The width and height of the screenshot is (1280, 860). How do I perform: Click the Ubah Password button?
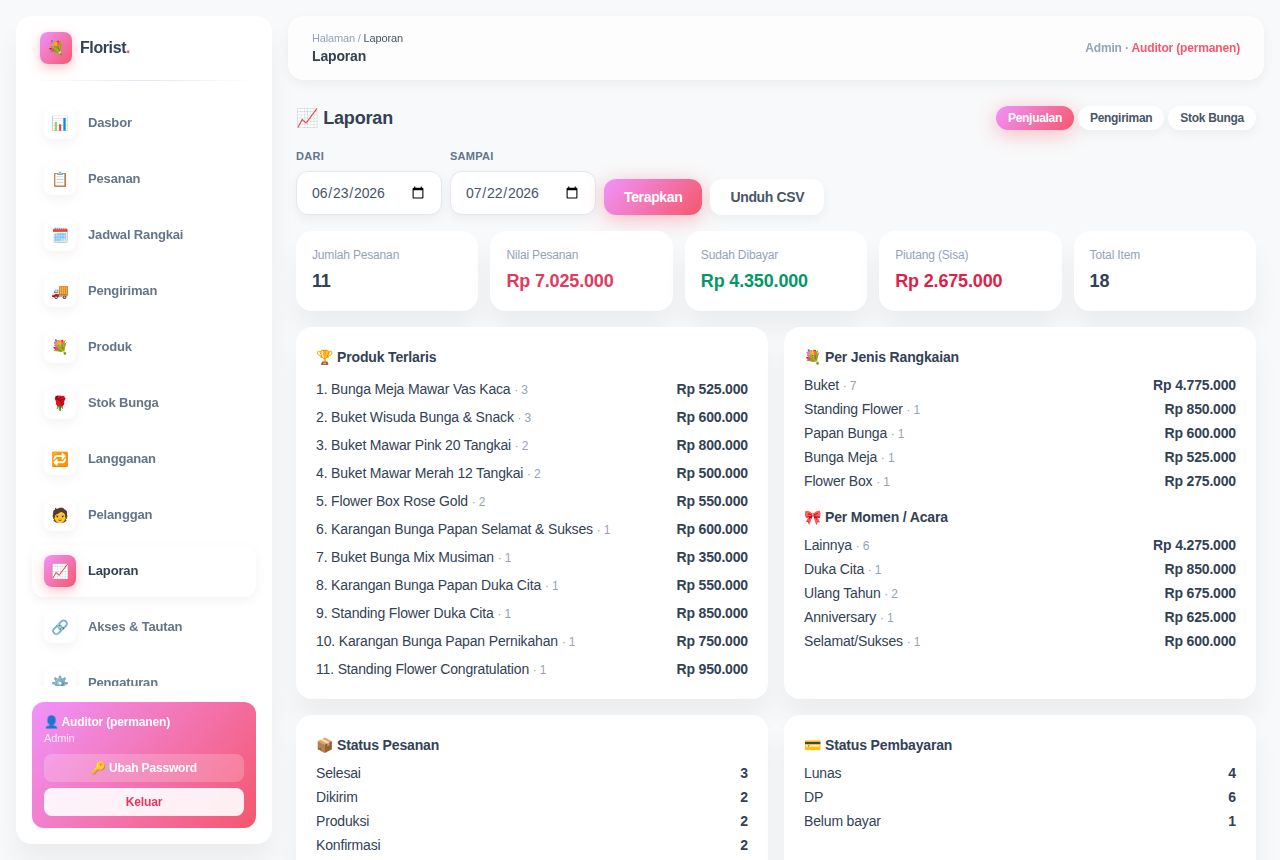144,768
